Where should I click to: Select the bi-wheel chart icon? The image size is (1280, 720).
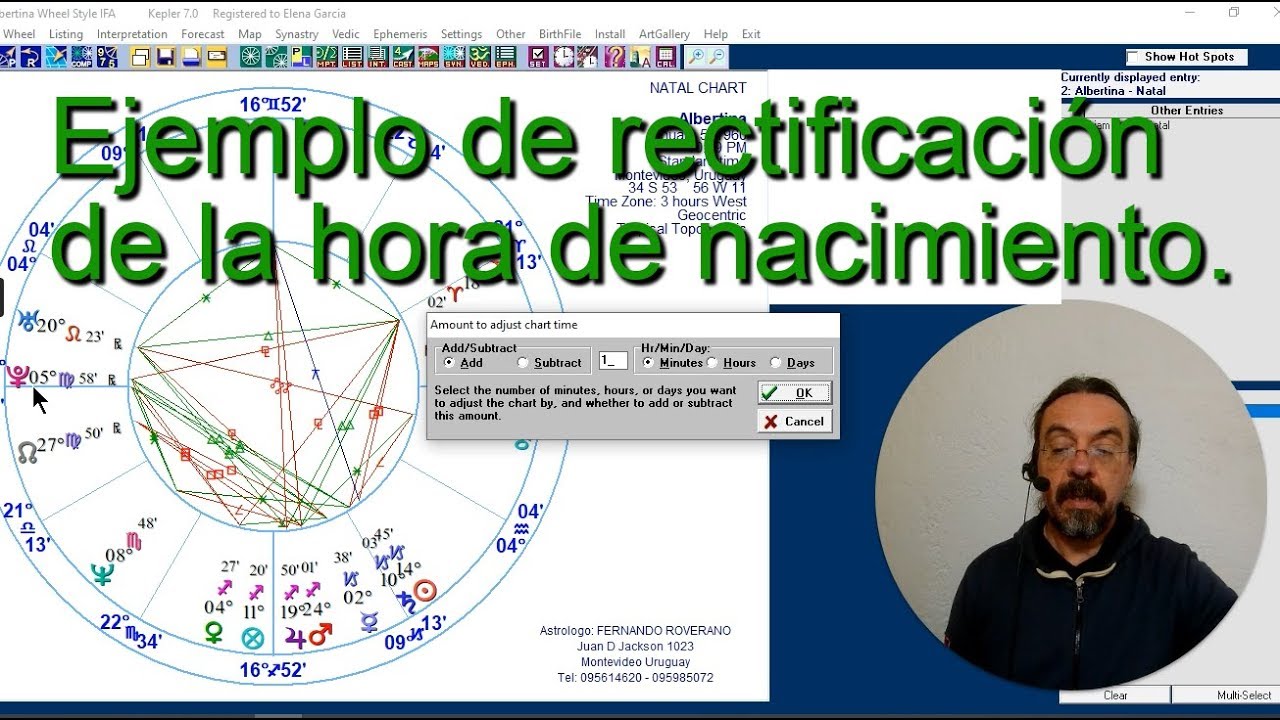click(276, 56)
